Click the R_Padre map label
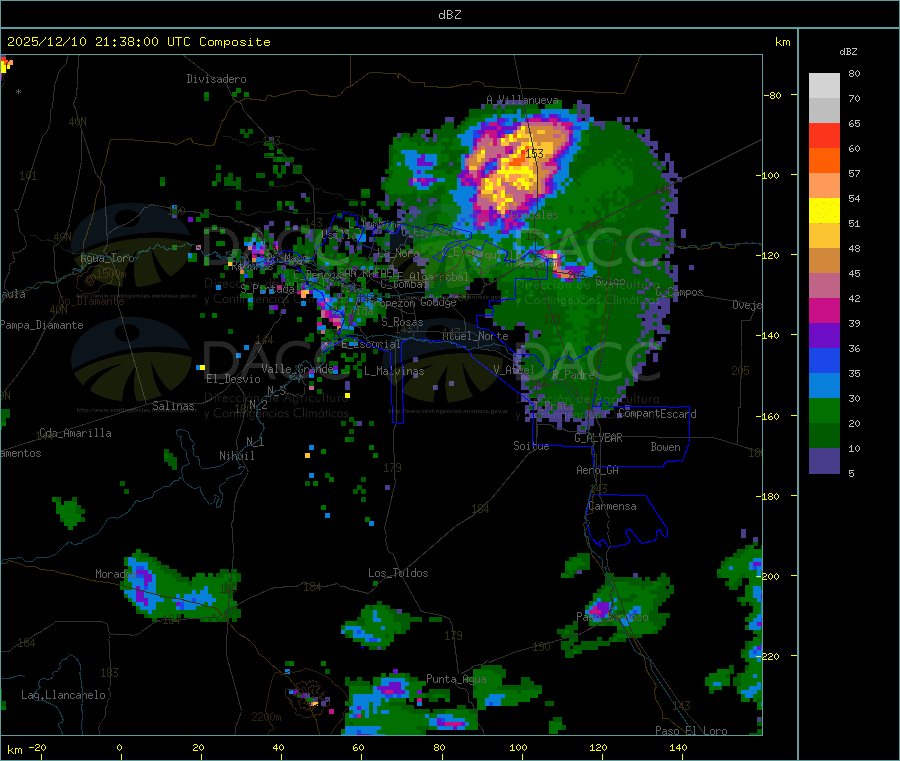900x761 pixels. click(x=573, y=375)
